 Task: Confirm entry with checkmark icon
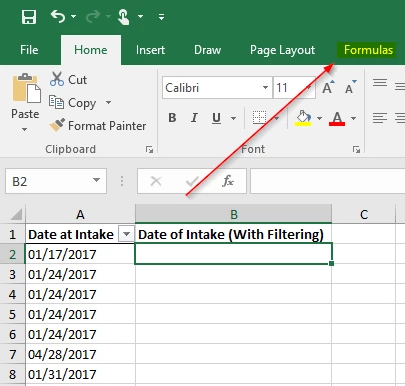click(192, 181)
